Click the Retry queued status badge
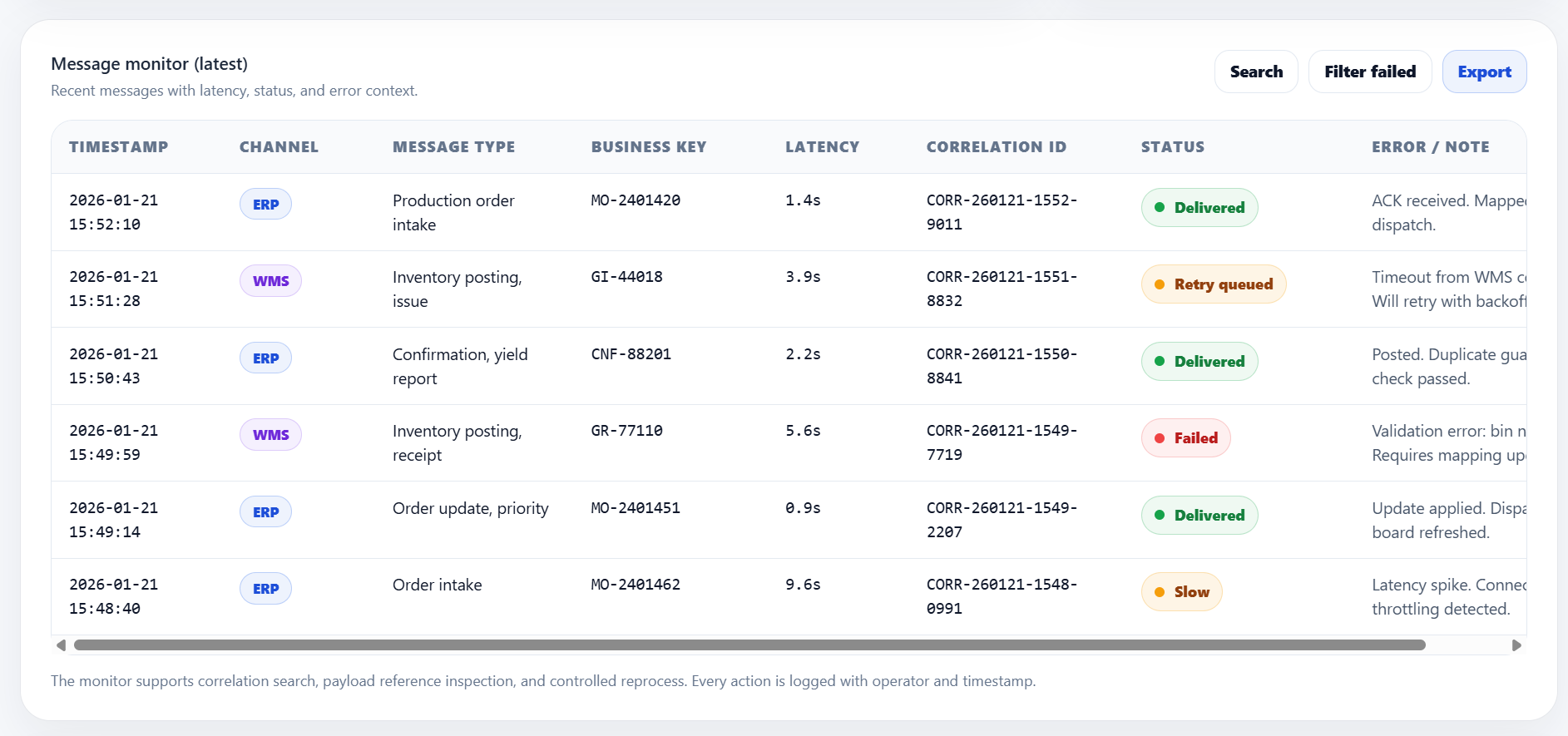 1213,284
